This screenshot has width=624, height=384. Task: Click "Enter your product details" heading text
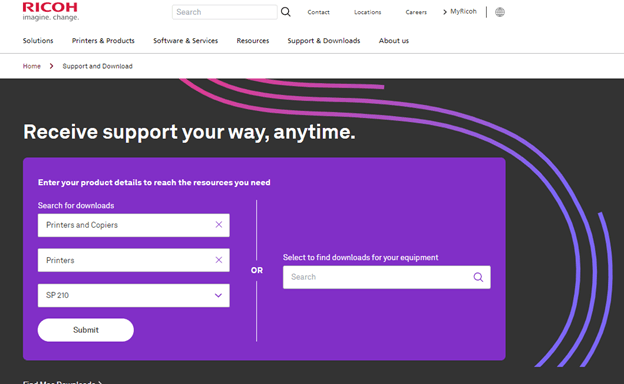click(154, 183)
